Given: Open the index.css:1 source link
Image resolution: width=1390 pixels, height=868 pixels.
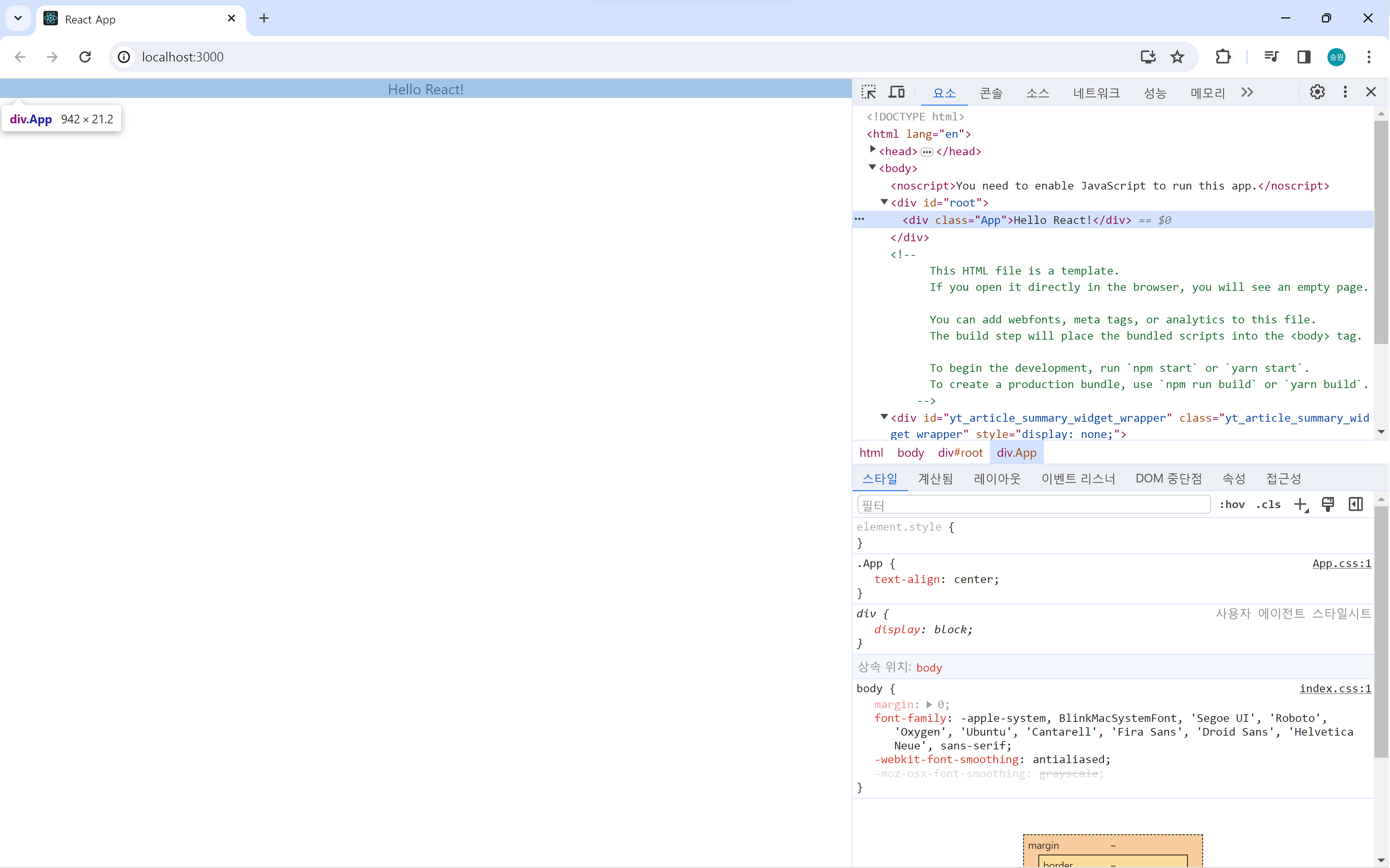Looking at the screenshot, I should tap(1335, 688).
